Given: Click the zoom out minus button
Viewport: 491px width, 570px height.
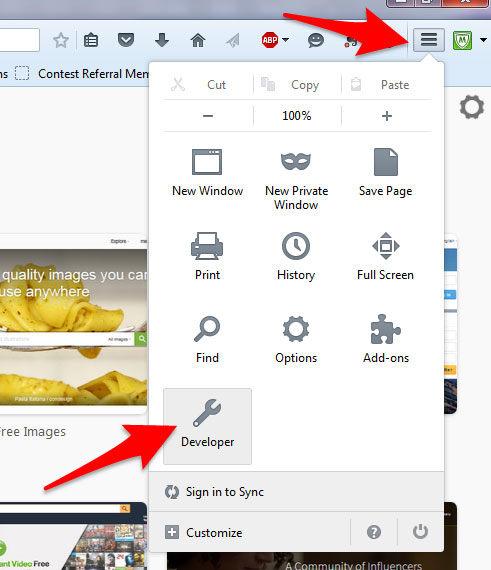Looking at the screenshot, I should [x=208, y=116].
